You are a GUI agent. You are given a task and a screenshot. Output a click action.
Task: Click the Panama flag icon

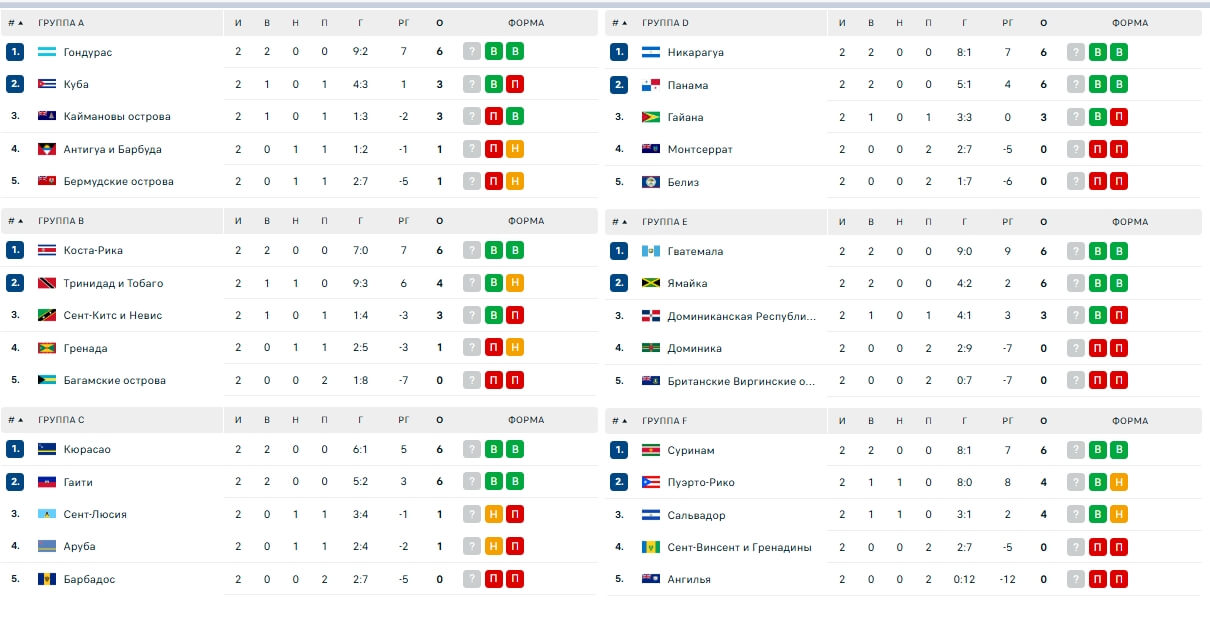tap(650, 85)
